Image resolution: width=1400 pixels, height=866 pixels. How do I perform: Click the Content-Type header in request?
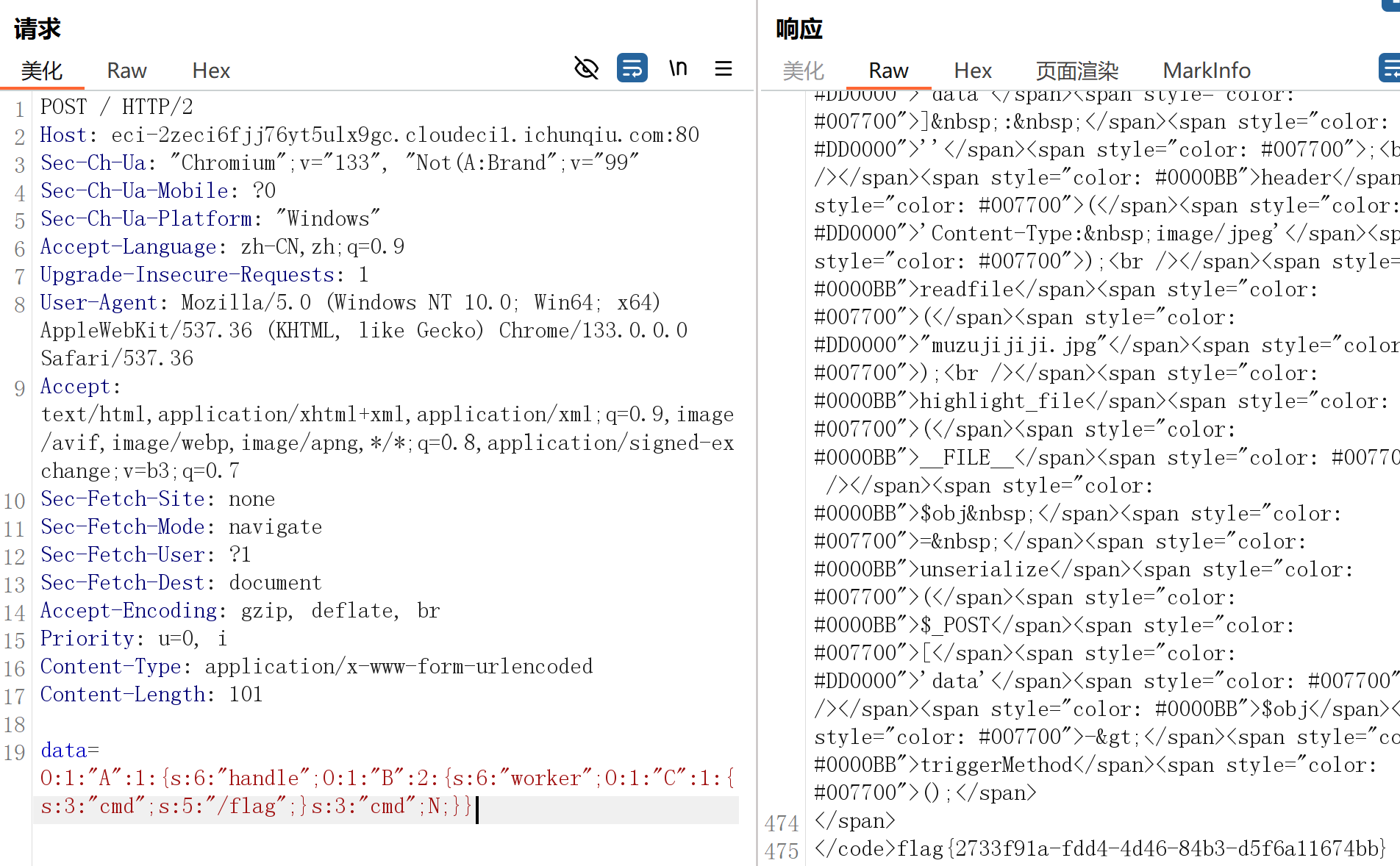(110, 667)
